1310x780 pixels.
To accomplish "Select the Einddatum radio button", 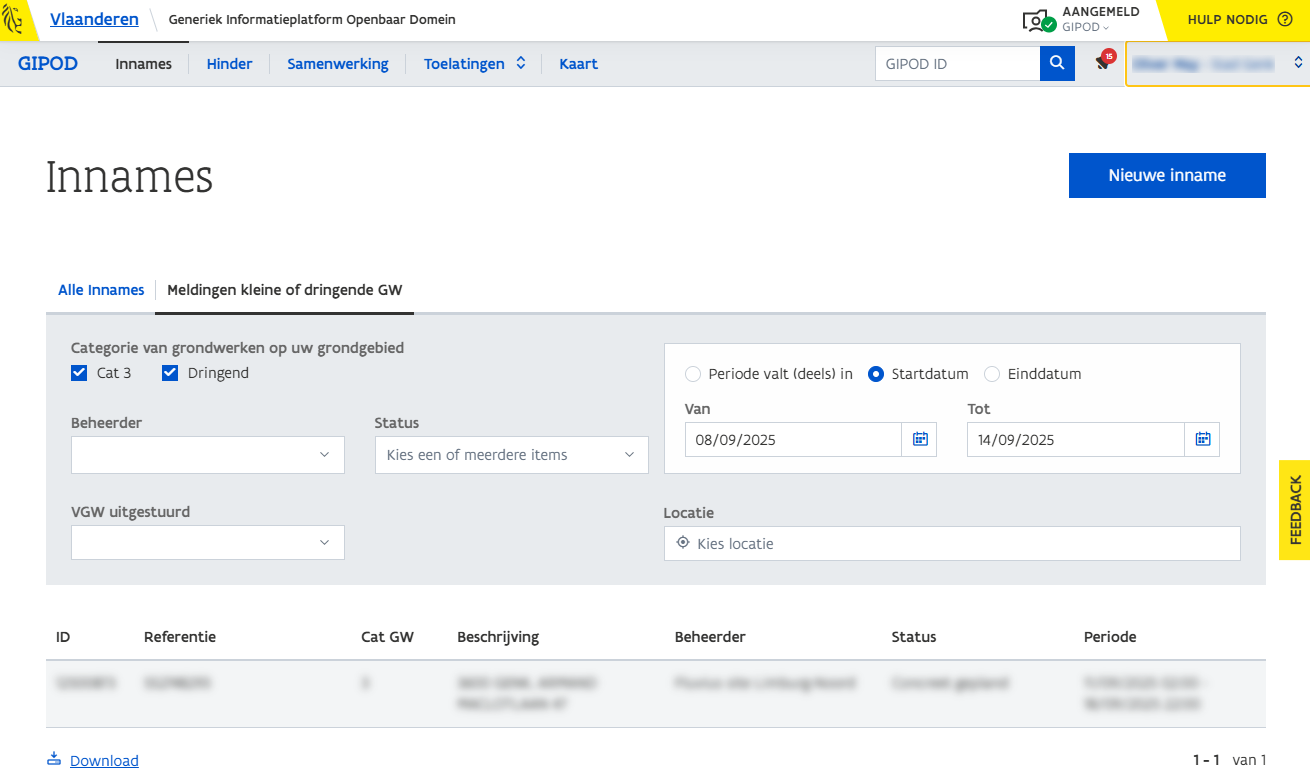I will pyautogui.click(x=992, y=374).
